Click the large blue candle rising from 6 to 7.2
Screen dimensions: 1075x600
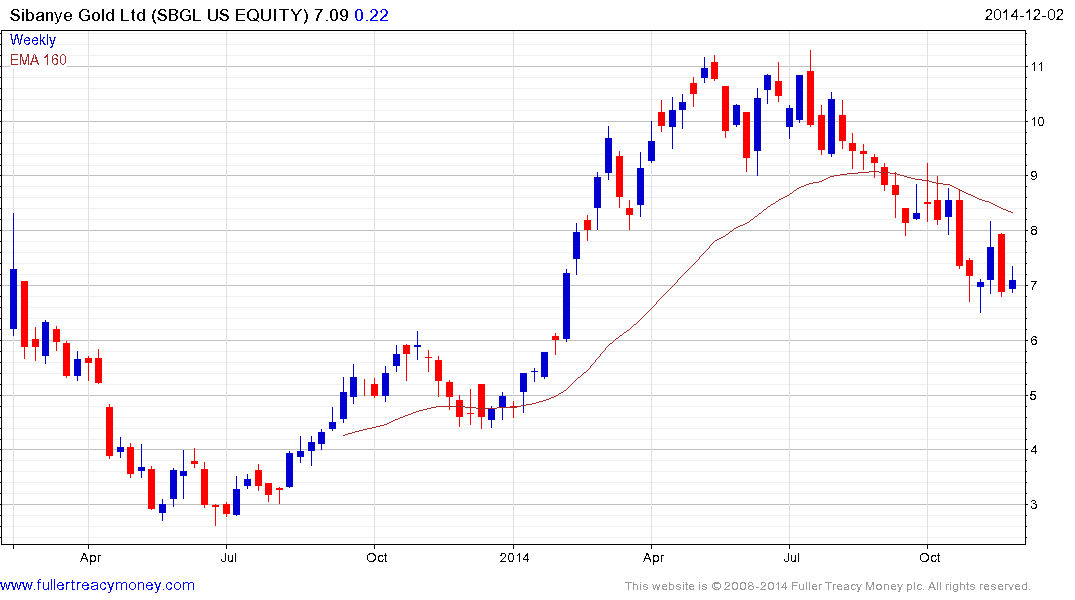coord(566,306)
